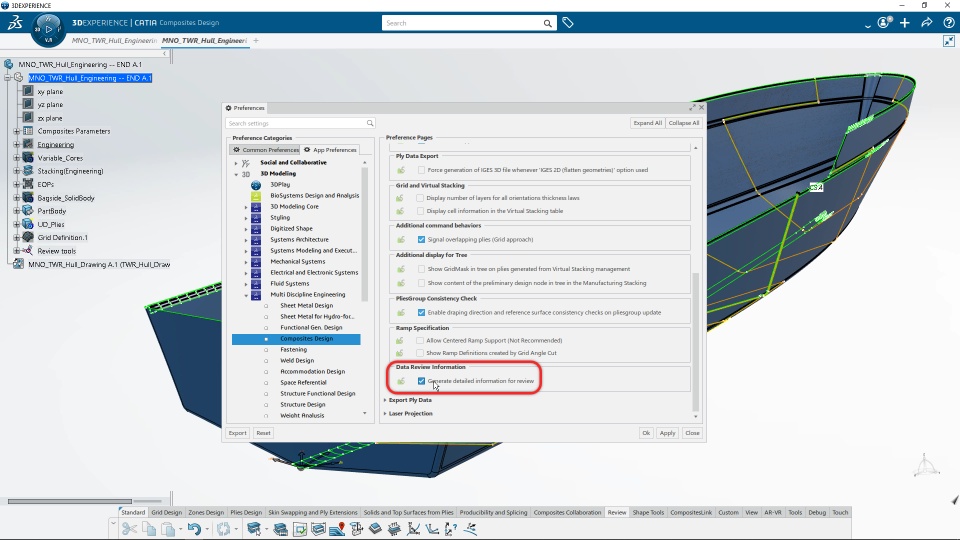
Task: Click the lock icon beside Signal overlapping plies
Action: 400,239
